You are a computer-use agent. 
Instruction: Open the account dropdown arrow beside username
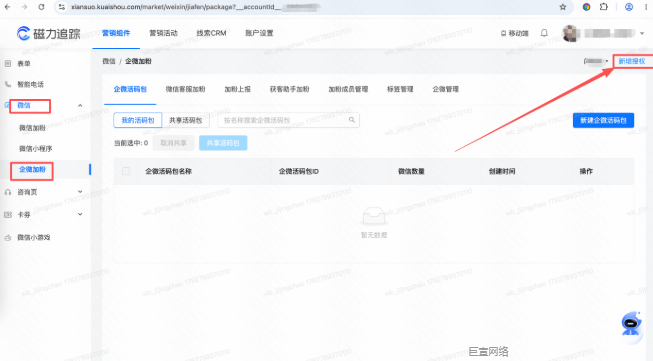click(642, 33)
